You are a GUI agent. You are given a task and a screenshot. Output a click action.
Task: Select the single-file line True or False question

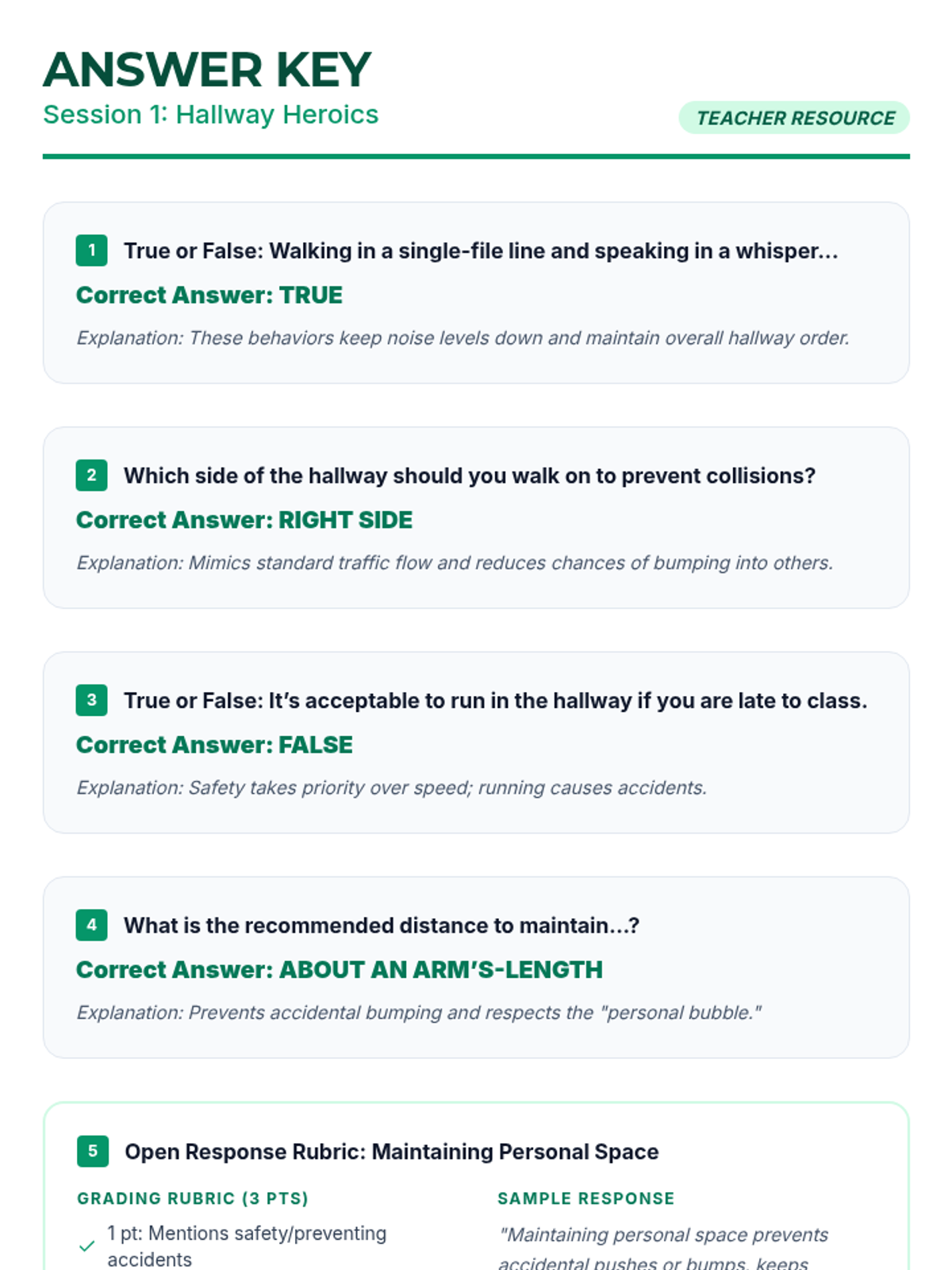[x=481, y=251]
